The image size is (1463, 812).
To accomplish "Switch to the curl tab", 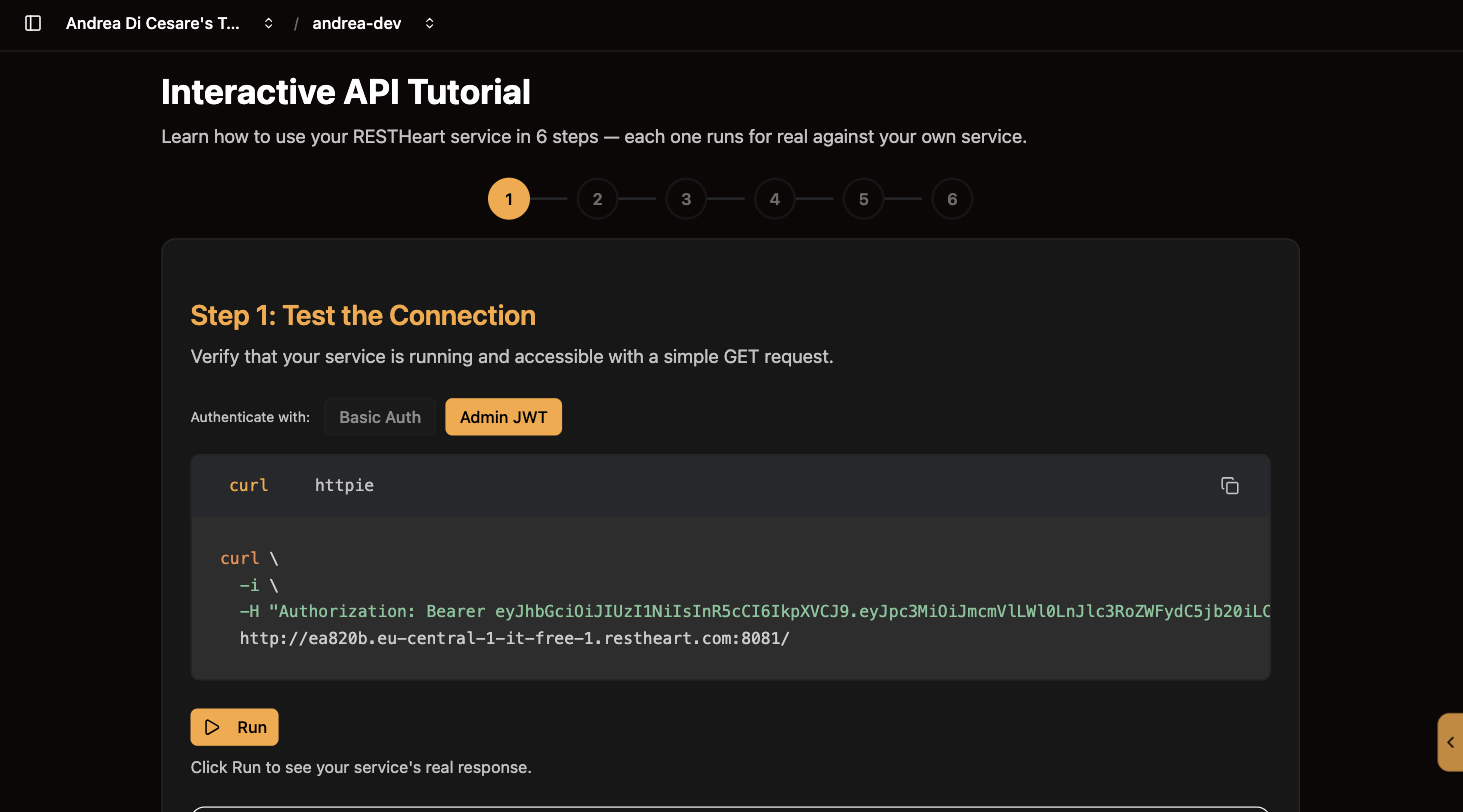I will (x=249, y=485).
